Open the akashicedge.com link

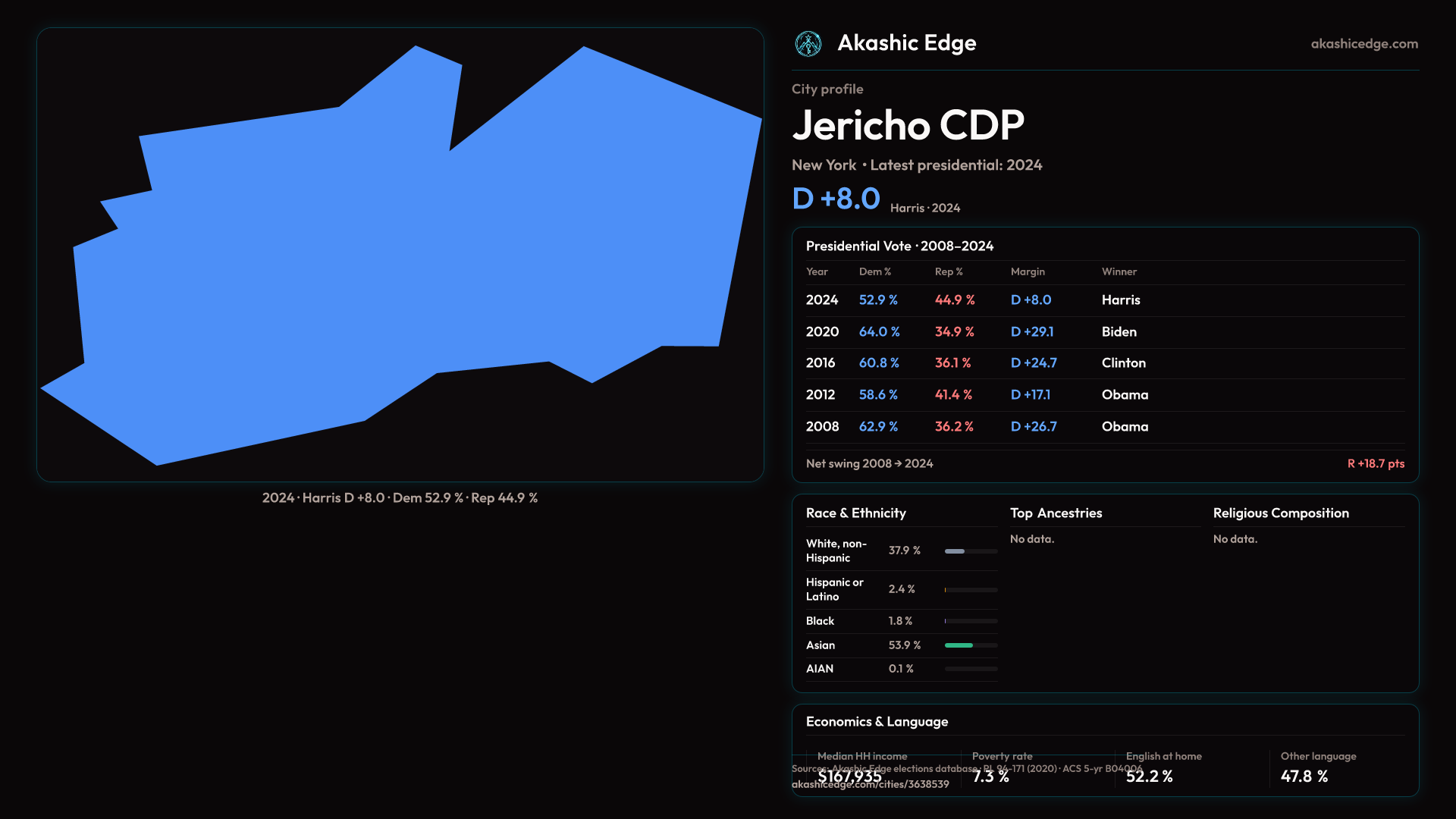[1363, 44]
